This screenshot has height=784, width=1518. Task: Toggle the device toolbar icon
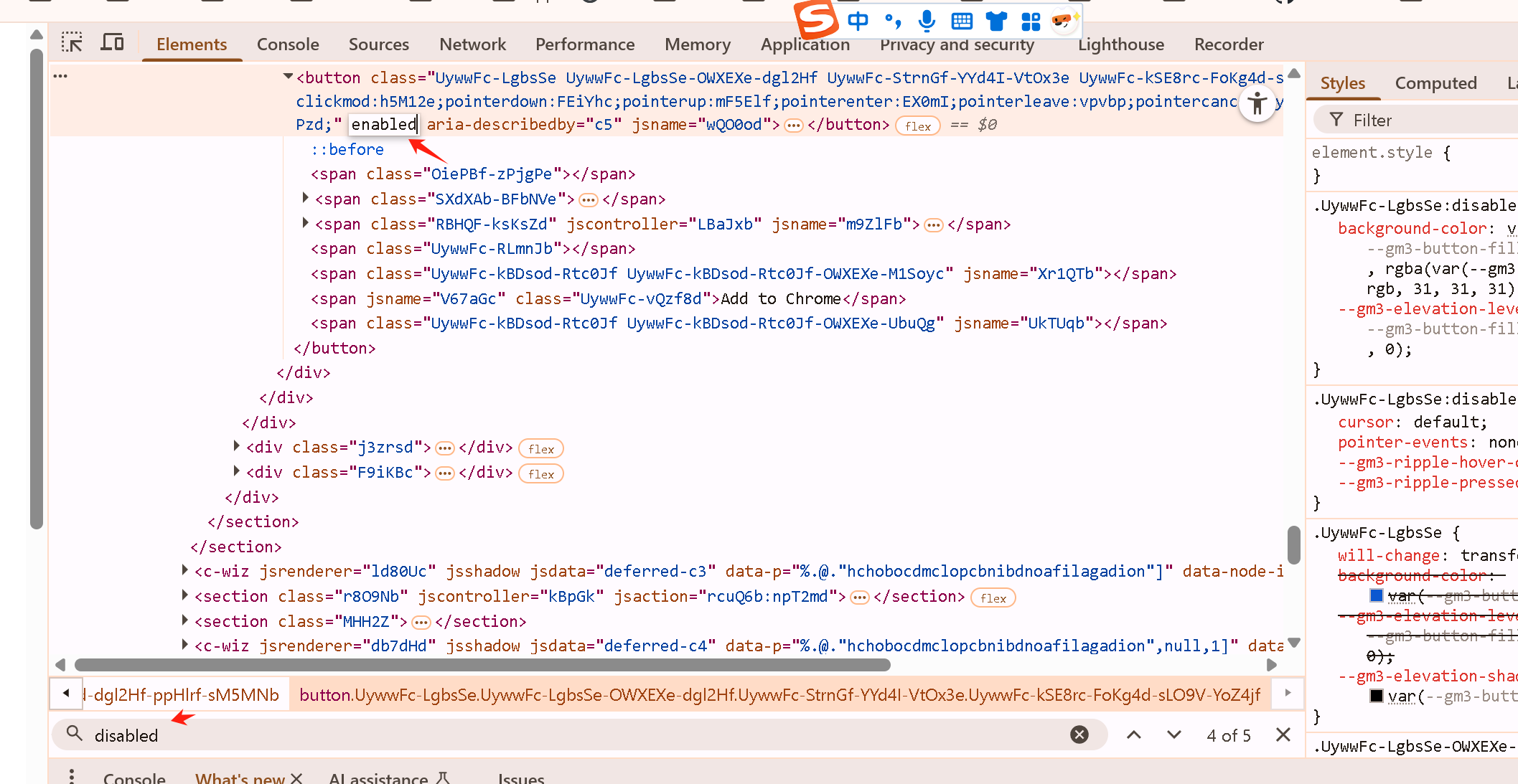pos(111,42)
